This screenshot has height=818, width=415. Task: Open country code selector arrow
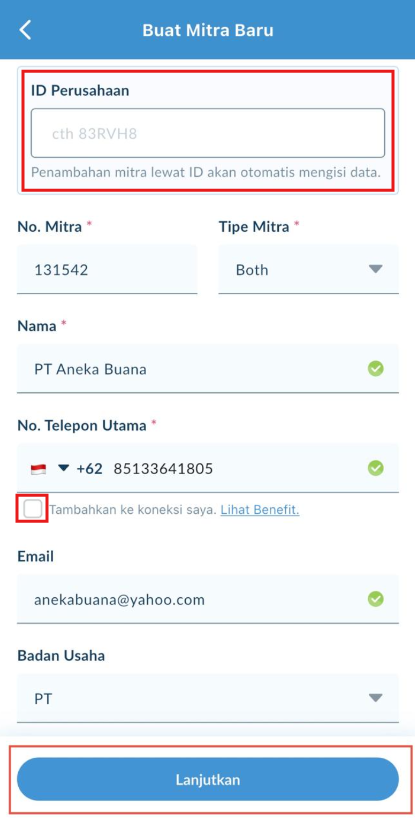[63, 468]
